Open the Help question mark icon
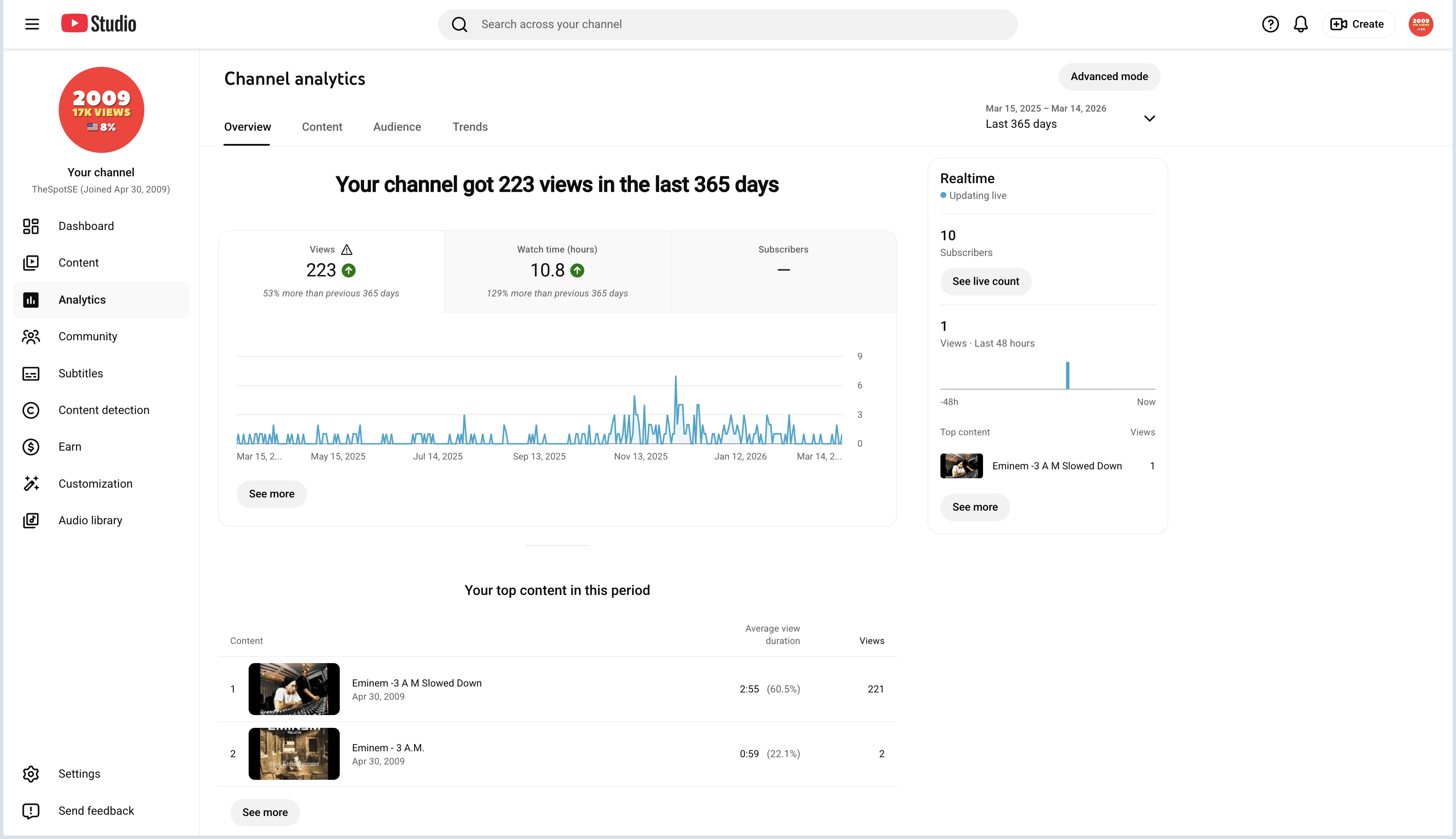 click(x=1270, y=24)
